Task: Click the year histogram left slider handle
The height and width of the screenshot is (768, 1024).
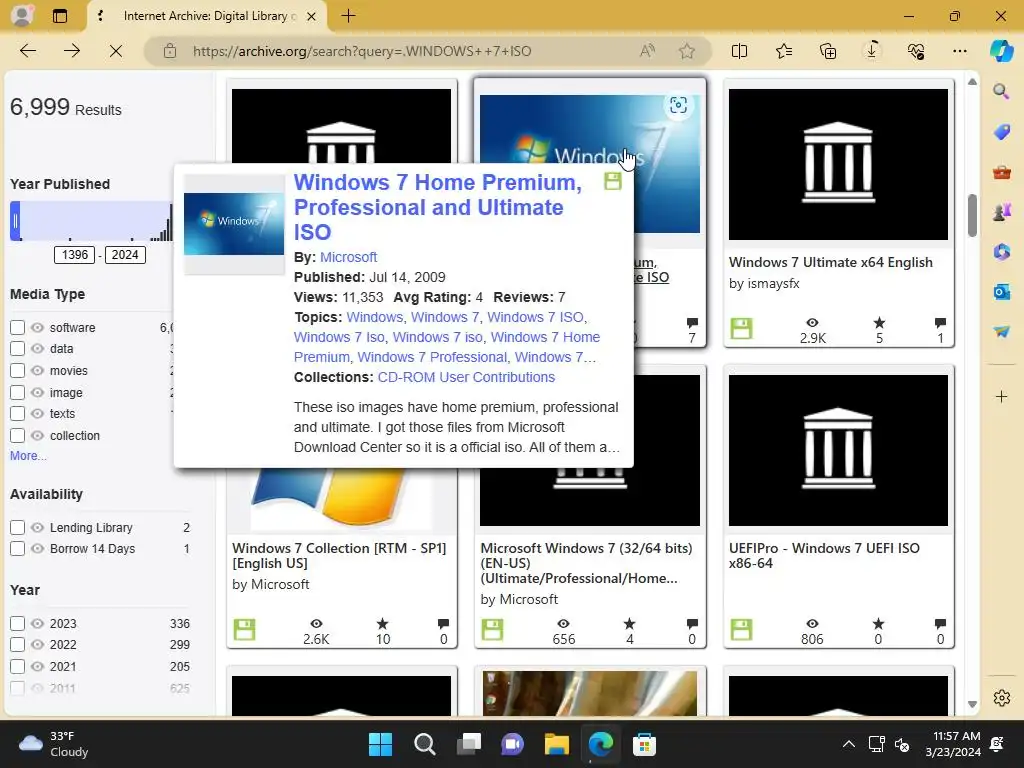Action: [x=15, y=221]
